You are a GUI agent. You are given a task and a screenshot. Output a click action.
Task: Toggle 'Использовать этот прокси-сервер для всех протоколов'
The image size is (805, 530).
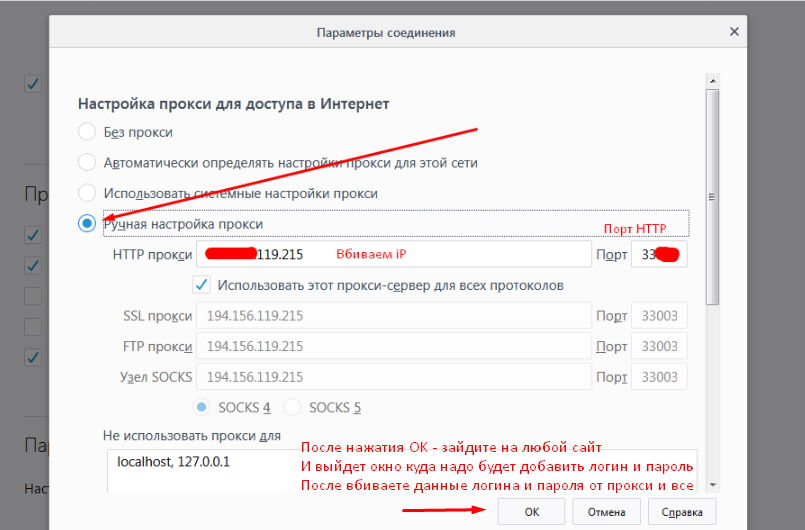click(x=202, y=285)
